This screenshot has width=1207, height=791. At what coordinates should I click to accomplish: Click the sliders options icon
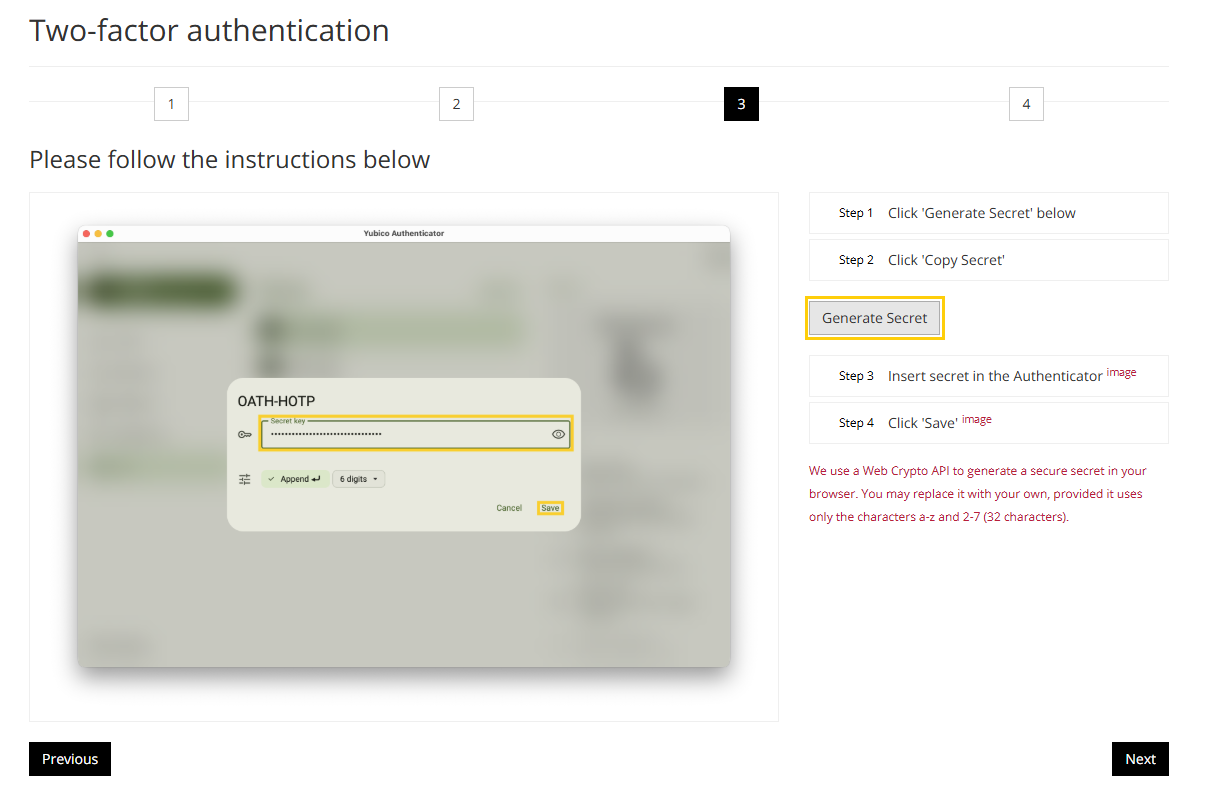[x=245, y=479]
